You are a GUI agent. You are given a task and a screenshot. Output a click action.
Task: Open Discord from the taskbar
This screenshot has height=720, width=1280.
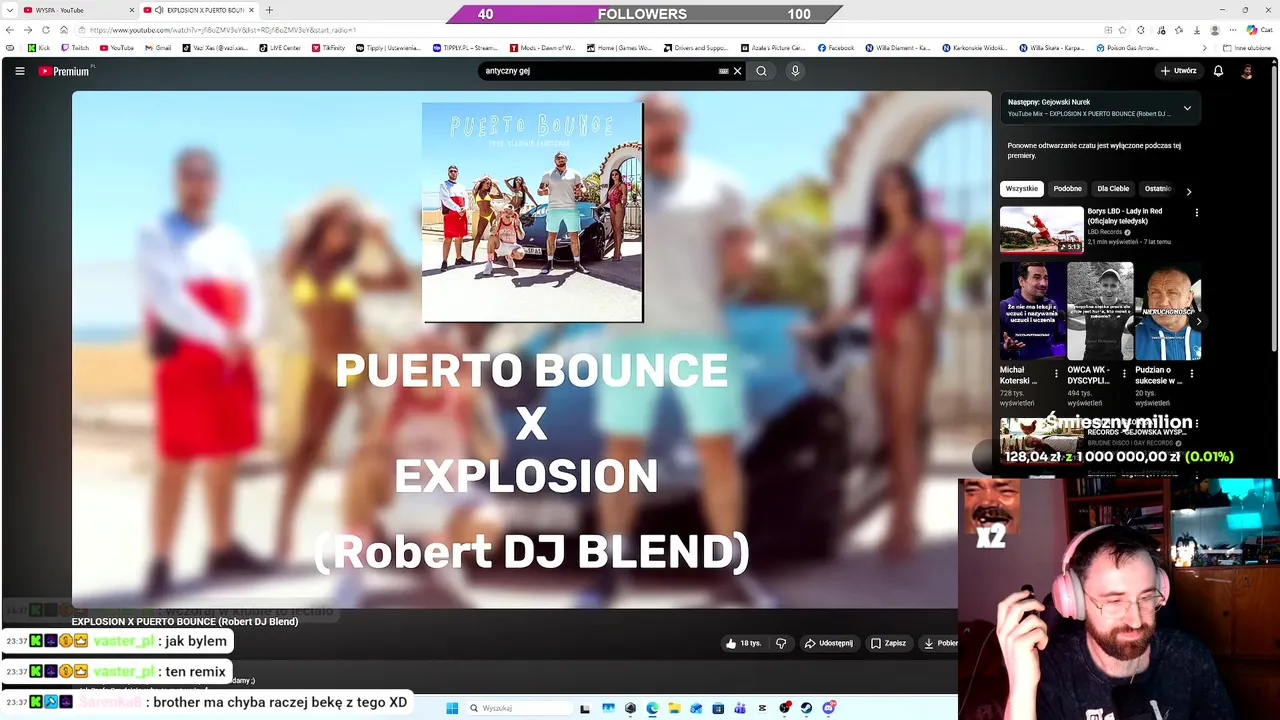(829, 708)
